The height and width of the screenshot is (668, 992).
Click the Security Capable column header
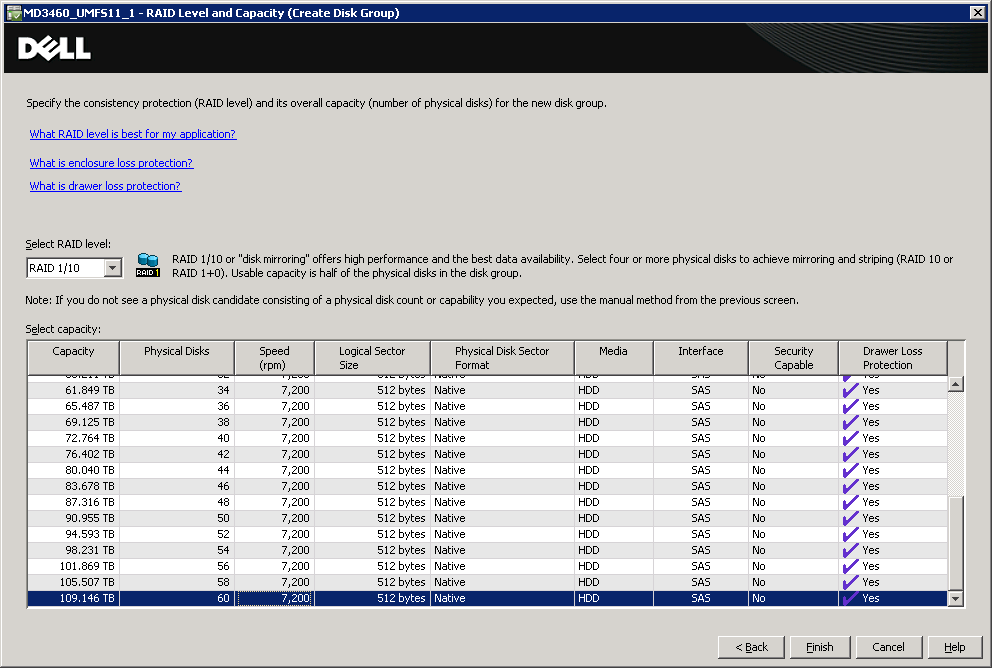(793, 358)
